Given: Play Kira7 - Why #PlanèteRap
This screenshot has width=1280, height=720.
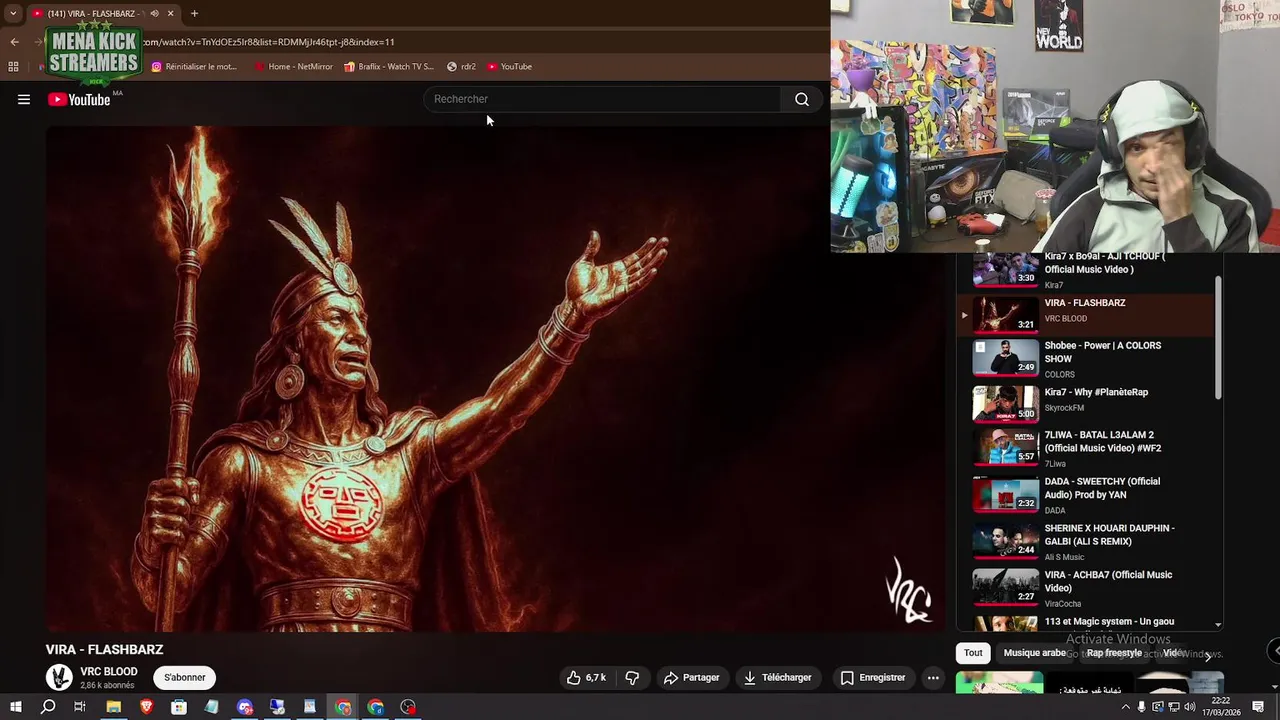Looking at the screenshot, I should click(1086, 404).
